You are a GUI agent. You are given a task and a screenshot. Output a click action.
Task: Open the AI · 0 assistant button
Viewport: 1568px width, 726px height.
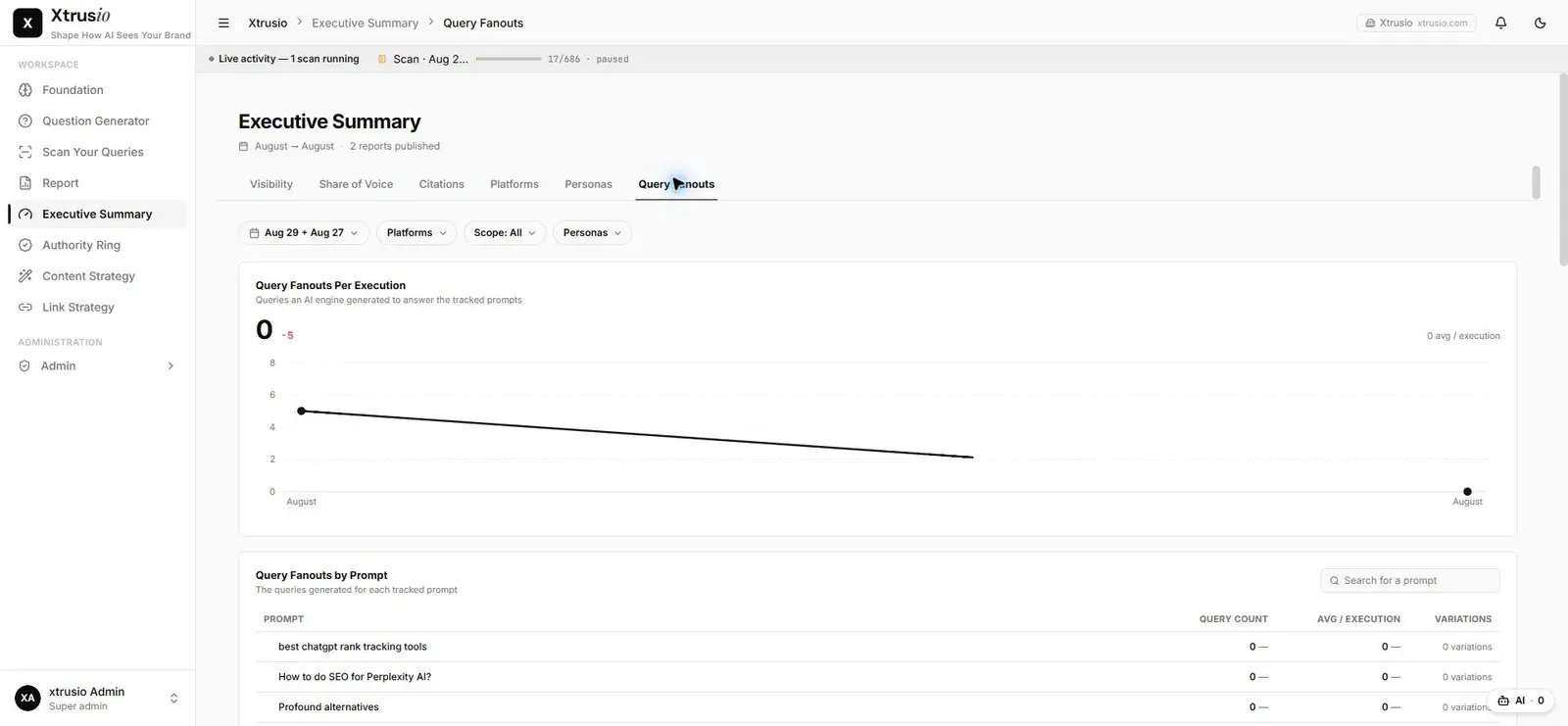(x=1520, y=701)
